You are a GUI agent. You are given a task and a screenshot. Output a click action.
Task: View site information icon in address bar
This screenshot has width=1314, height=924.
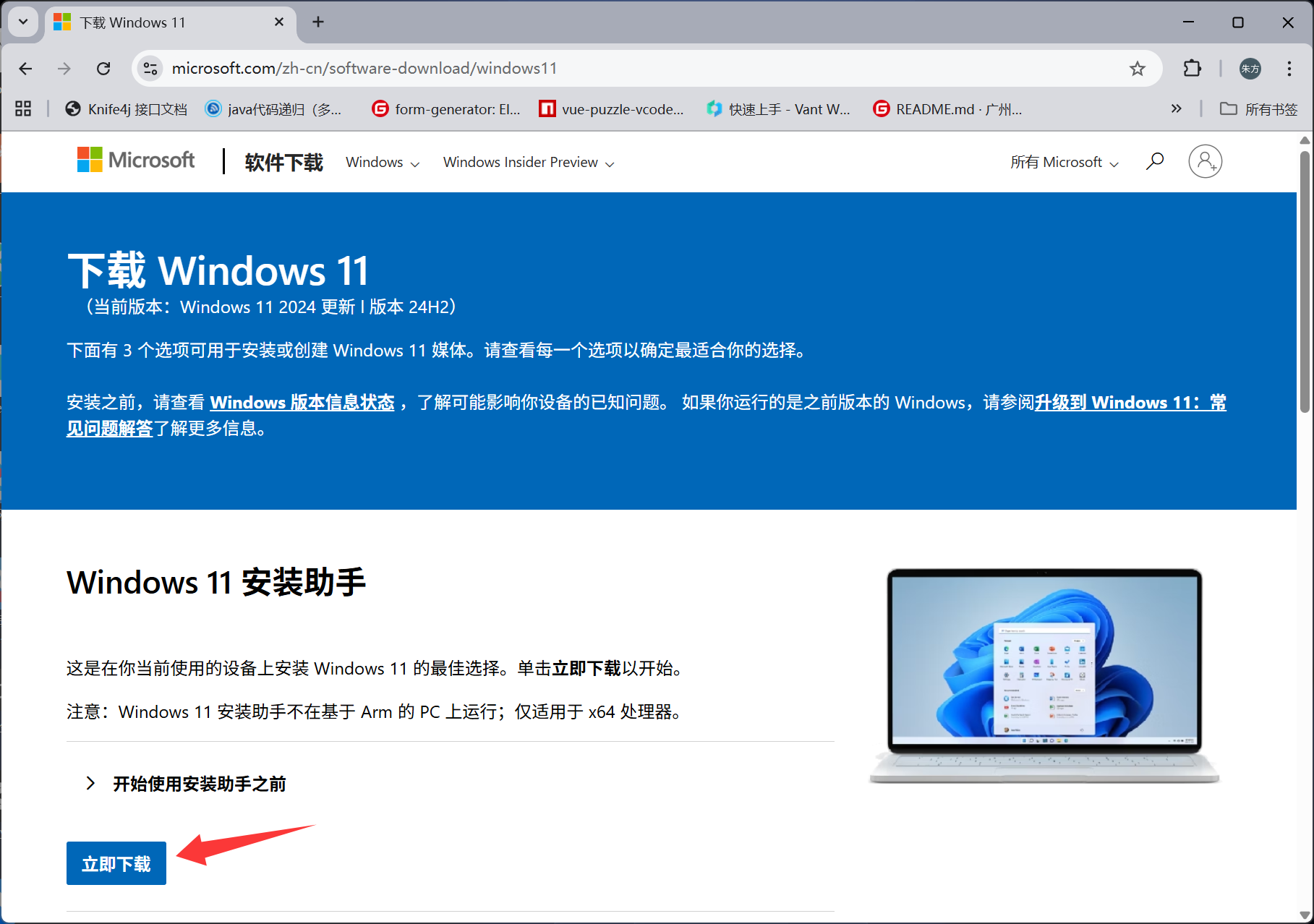point(150,69)
